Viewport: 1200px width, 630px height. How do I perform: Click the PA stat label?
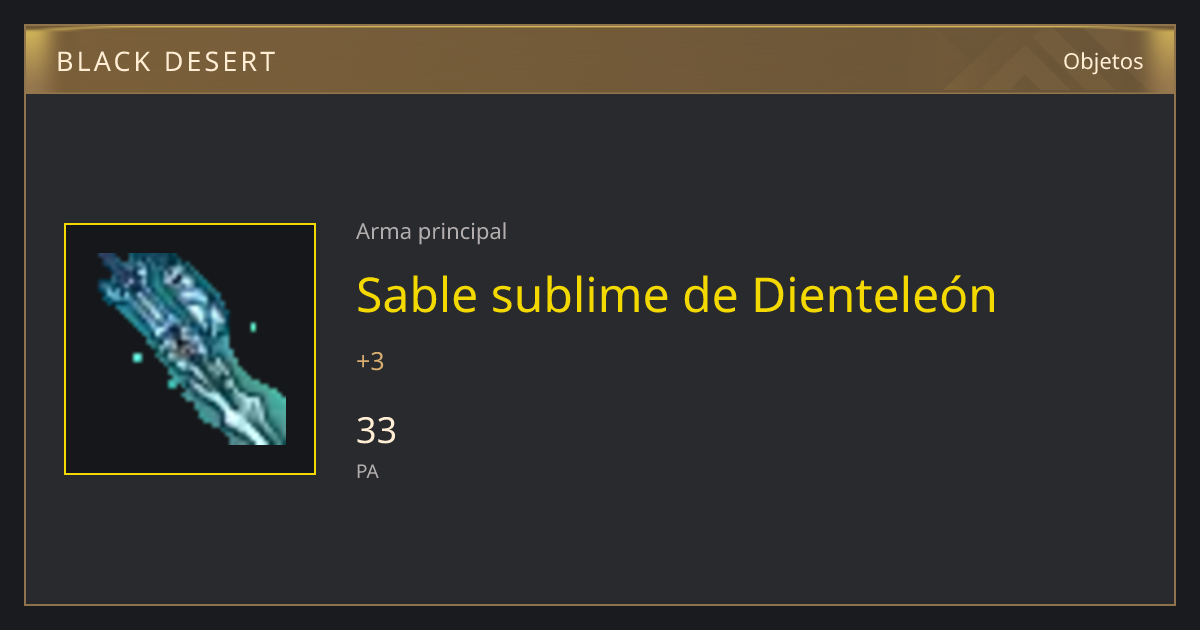pyautogui.click(x=367, y=471)
